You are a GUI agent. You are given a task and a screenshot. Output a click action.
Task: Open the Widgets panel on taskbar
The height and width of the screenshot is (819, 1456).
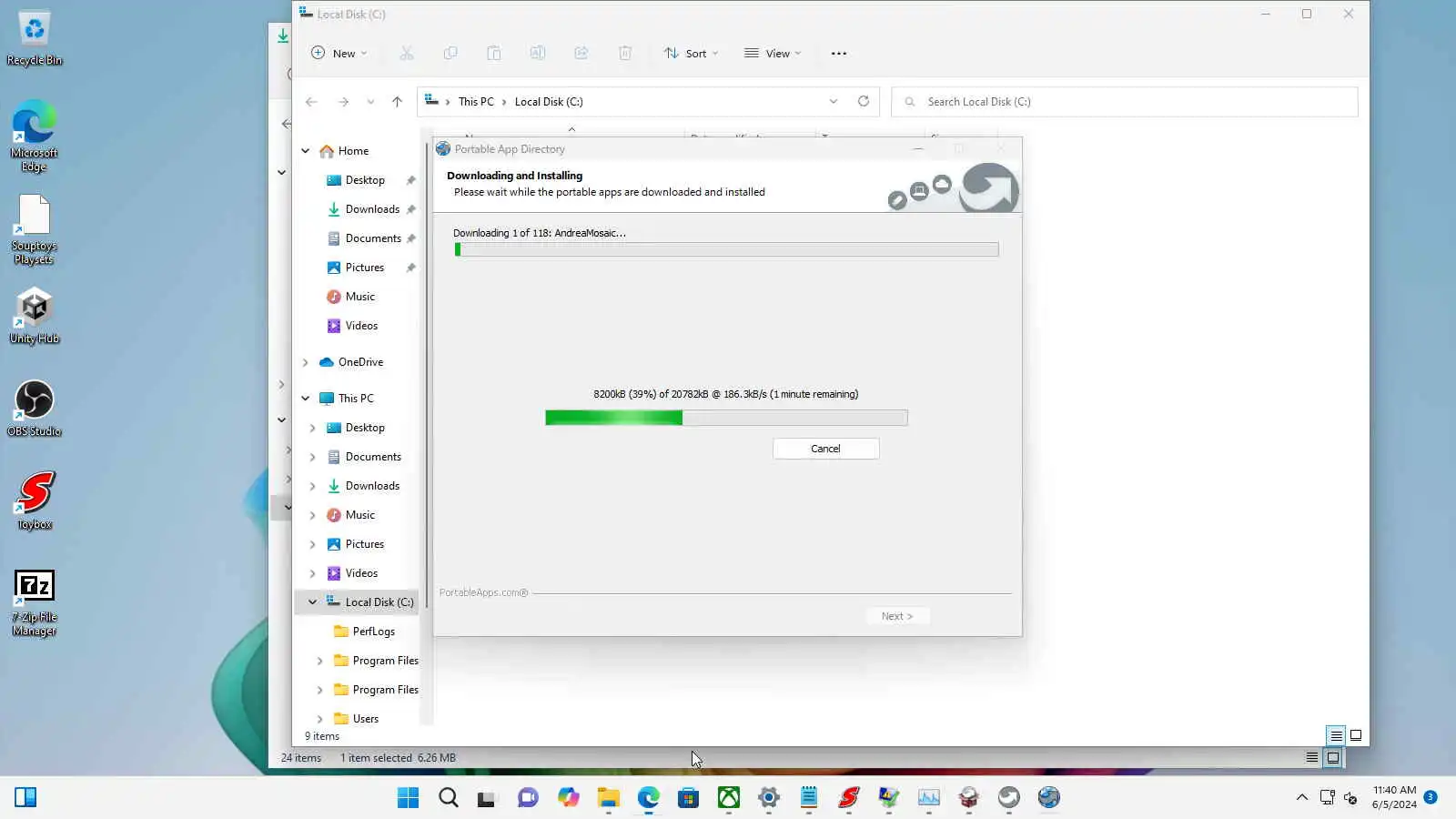coord(25,798)
